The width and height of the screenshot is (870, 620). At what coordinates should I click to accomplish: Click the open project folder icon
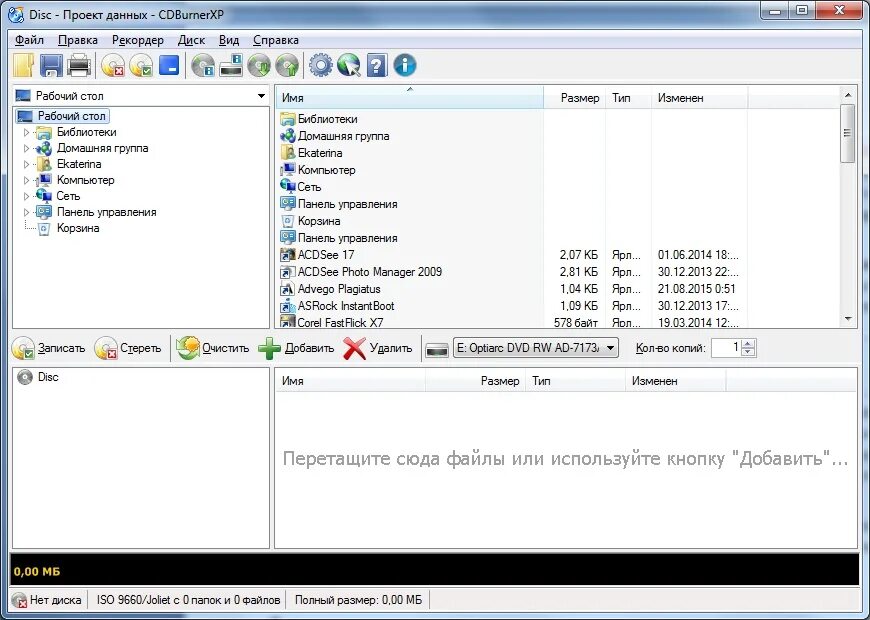pyautogui.click(x=23, y=65)
